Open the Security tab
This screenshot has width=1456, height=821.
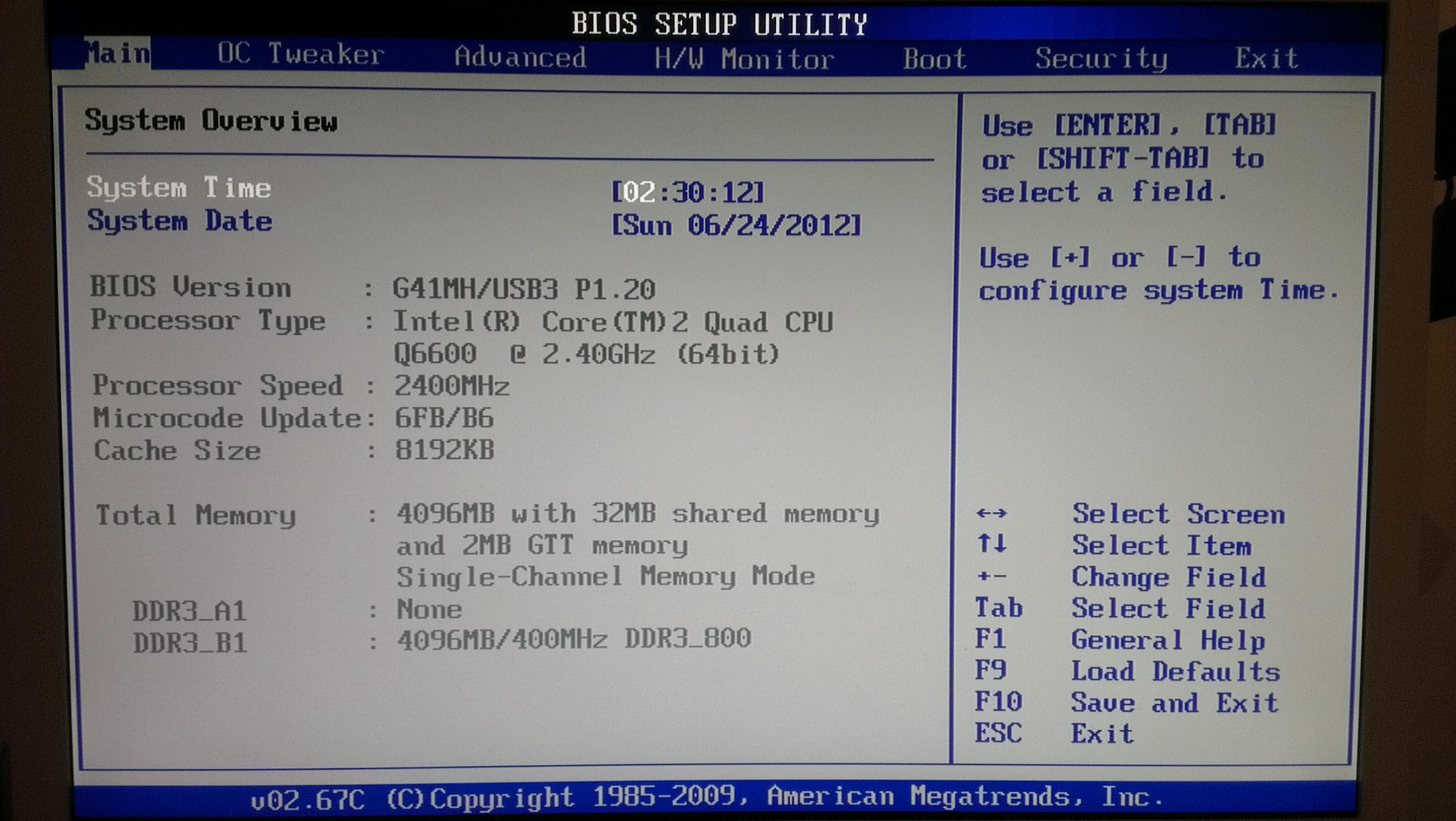click(1101, 58)
